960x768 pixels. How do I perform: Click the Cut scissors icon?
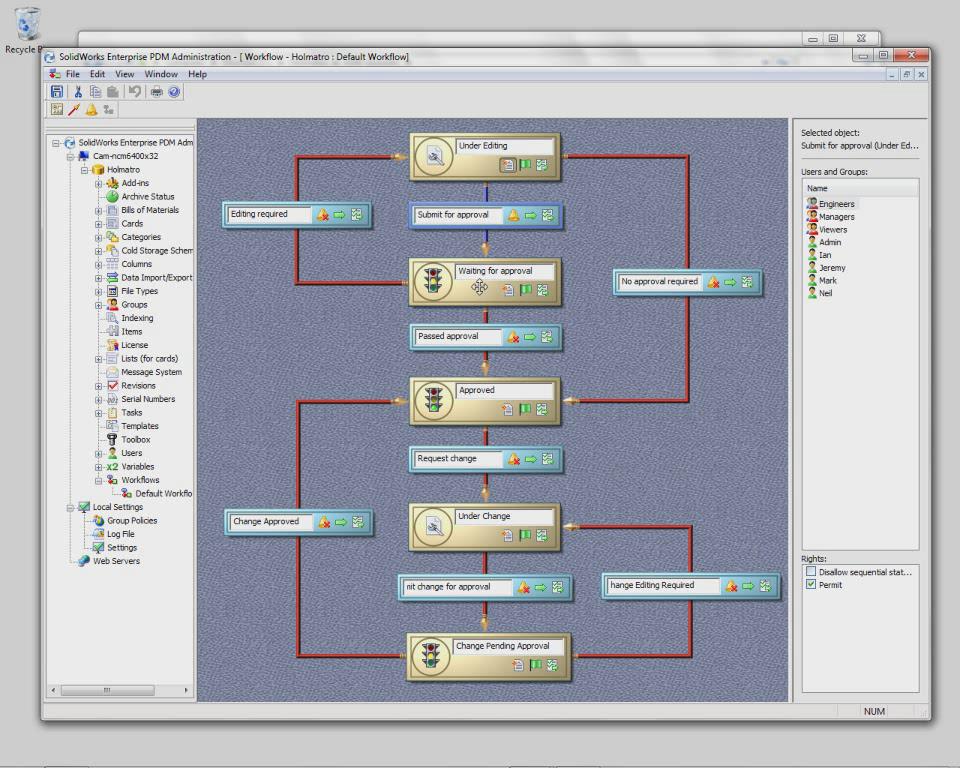[78, 92]
